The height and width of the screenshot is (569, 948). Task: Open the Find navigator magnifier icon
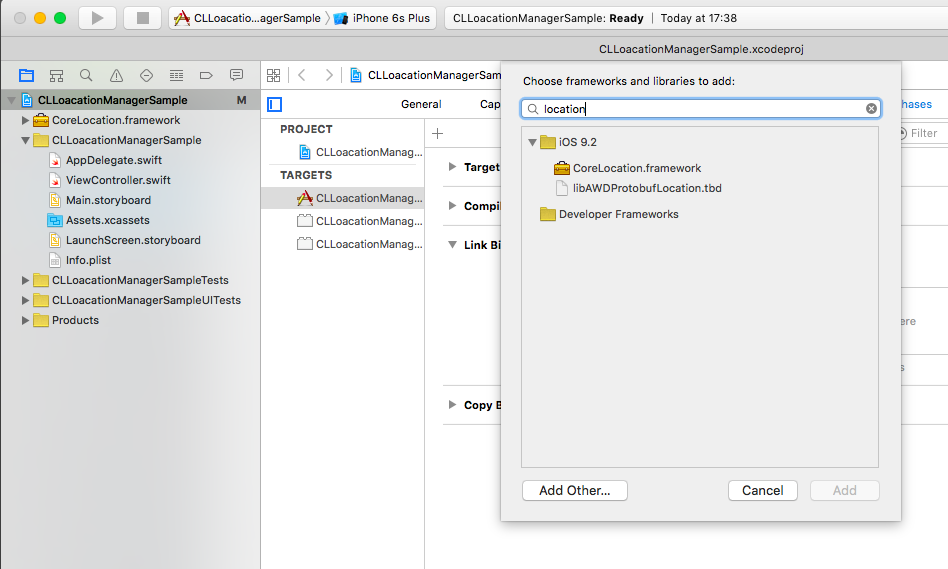tap(86, 75)
